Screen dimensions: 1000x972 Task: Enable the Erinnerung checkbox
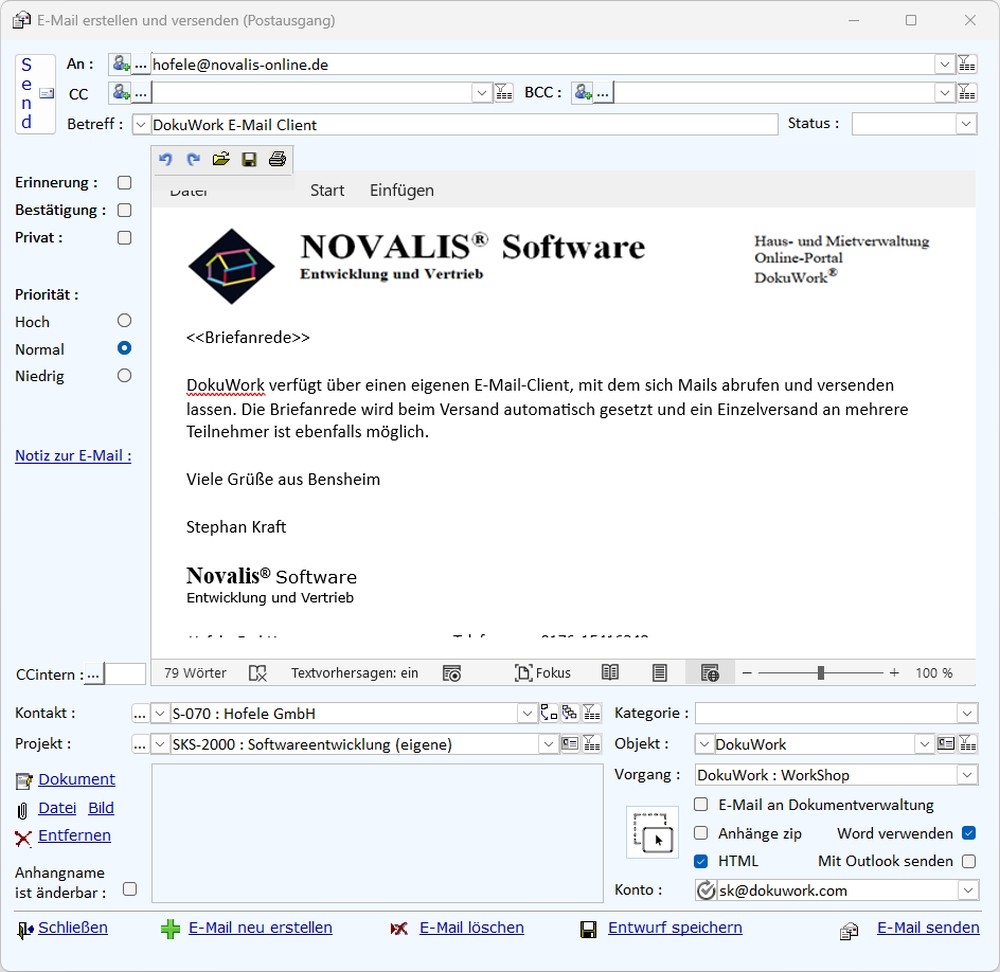(x=124, y=183)
